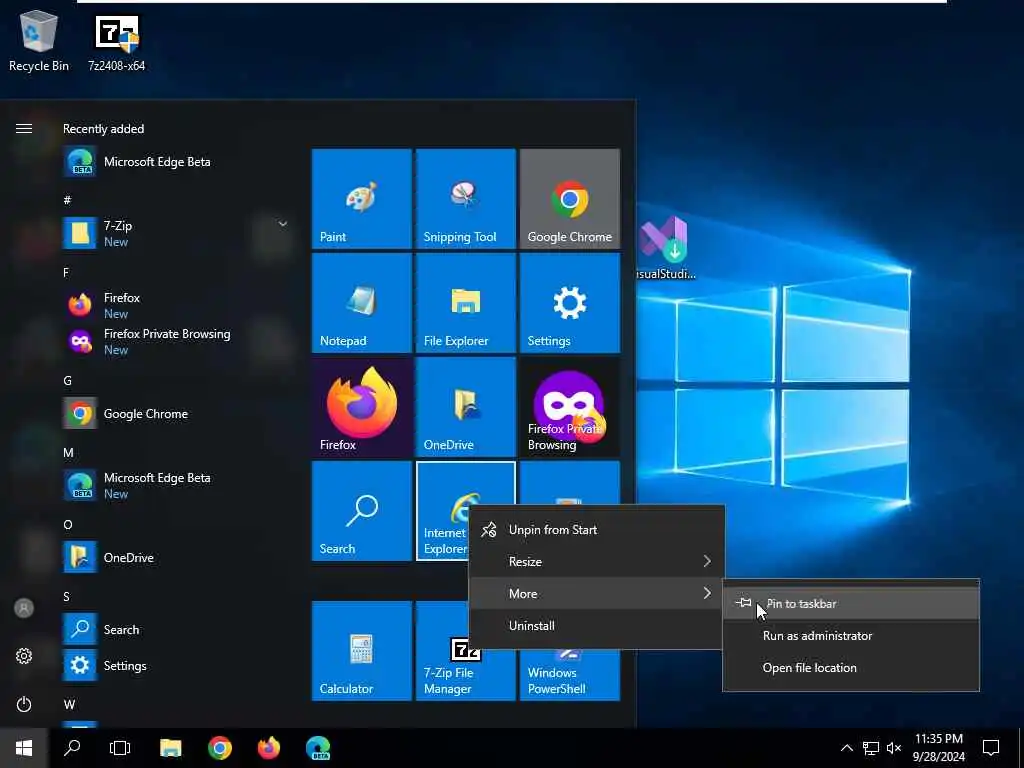Open taskbar Search magnifier
This screenshot has width=1024, height=768.
tap(72, 748)
